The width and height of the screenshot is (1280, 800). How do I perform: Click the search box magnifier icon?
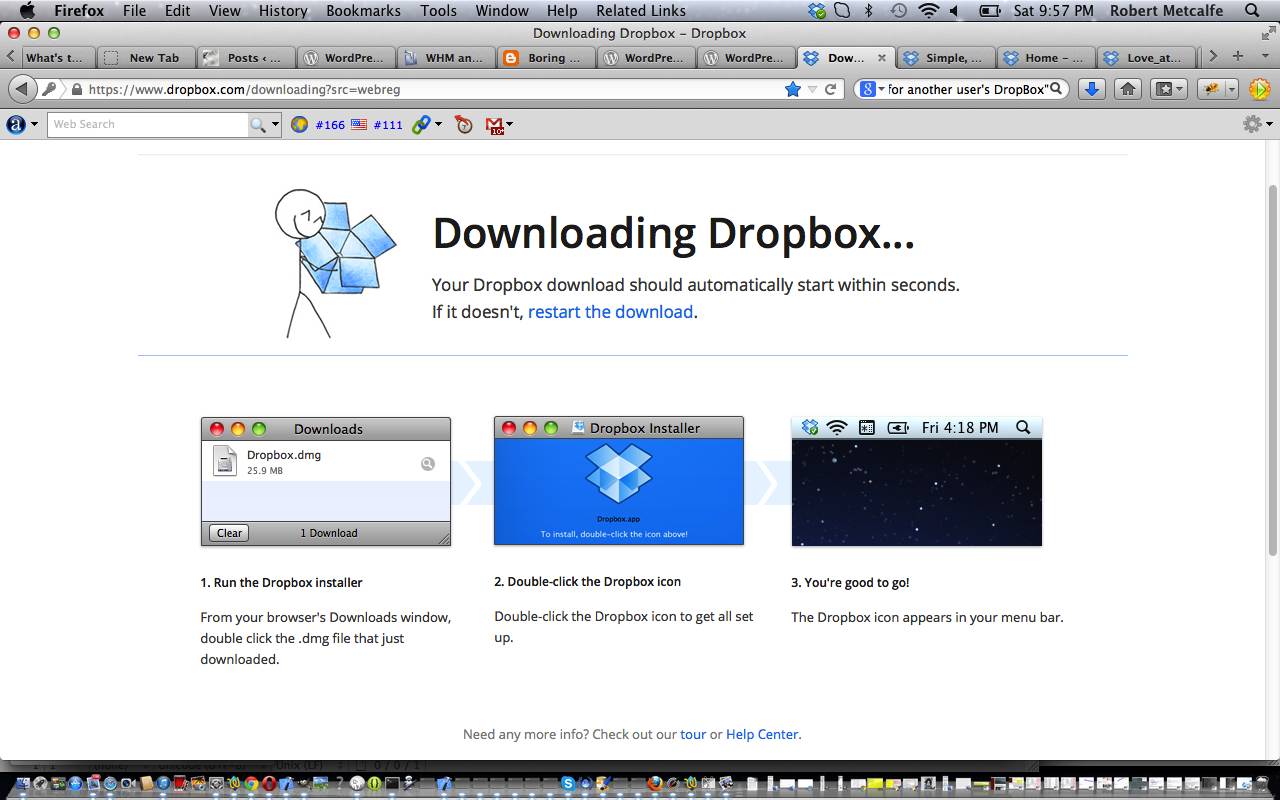point(1055,89)
